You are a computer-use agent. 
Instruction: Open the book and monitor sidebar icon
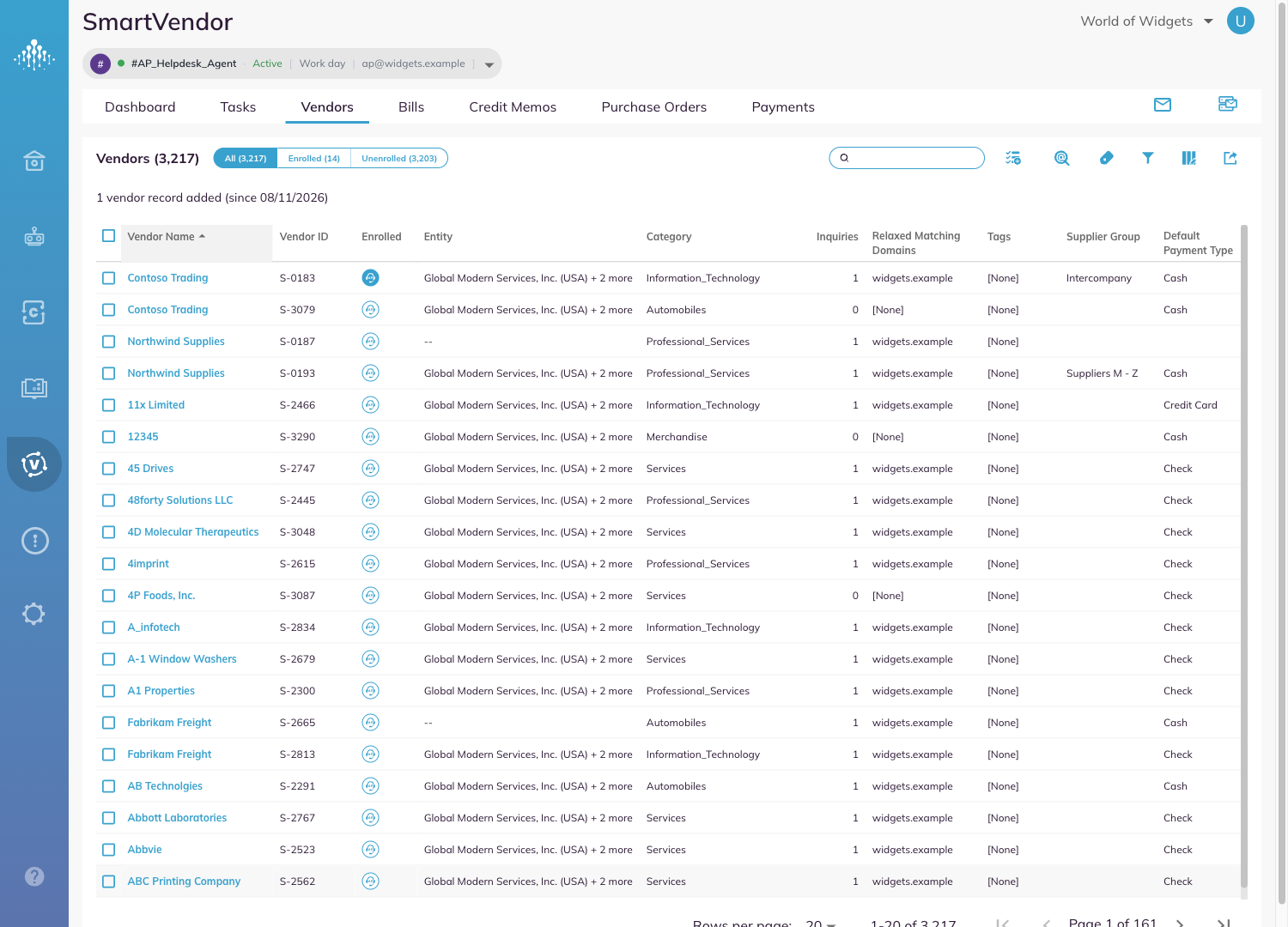(x=34, y=388)
